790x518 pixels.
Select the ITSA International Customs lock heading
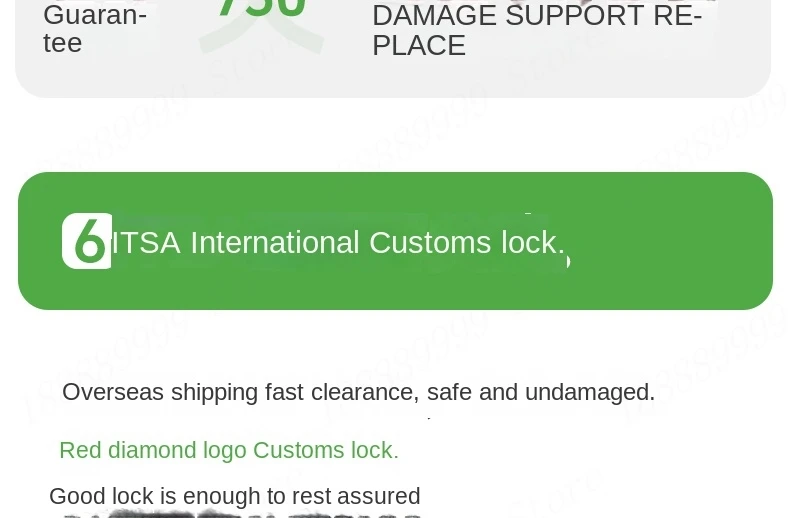(338, 242)
